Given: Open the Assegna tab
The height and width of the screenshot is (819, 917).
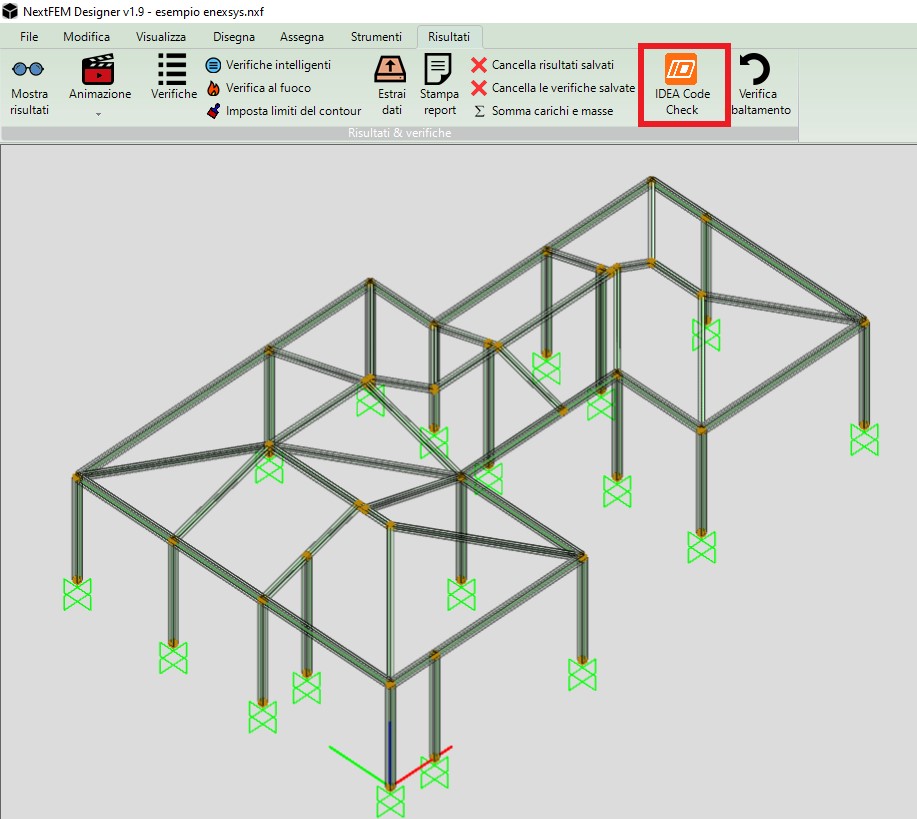Looking at the screenshot, I should [302, 37].
